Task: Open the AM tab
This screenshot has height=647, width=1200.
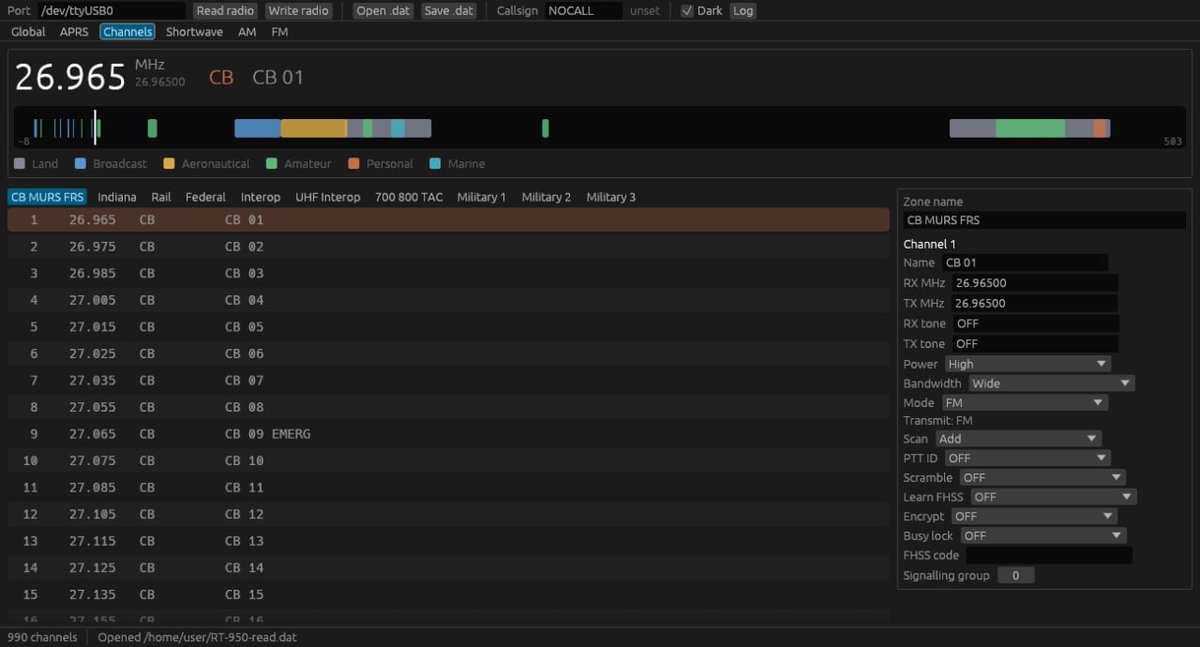Action: click(246, 32)
